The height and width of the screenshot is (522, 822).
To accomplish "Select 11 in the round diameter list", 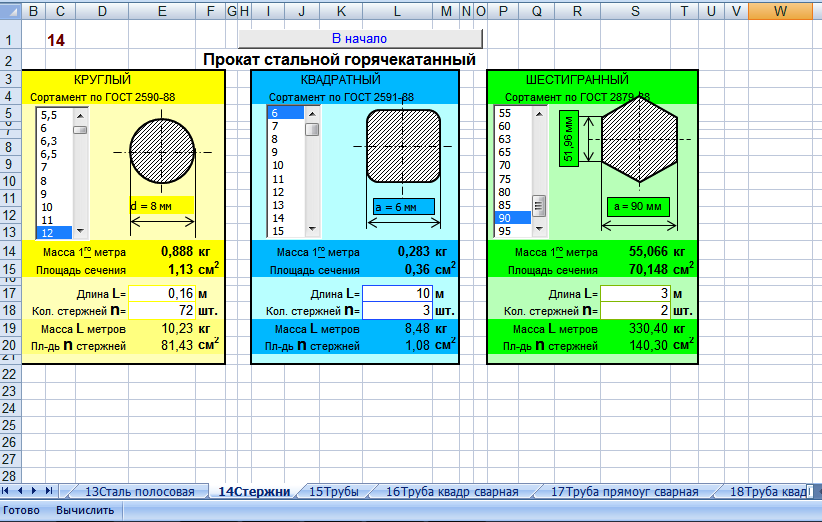I will pyautogui.click(x=55, y=220).
